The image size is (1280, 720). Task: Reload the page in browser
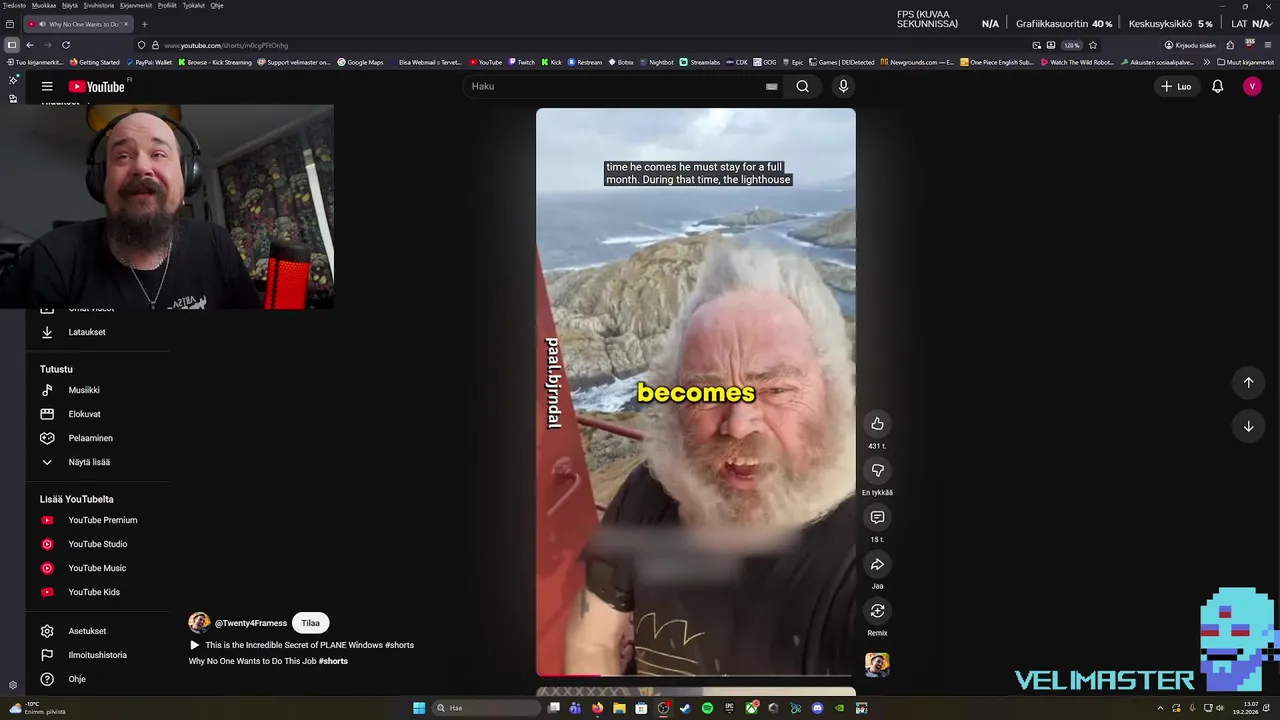click(x=66, y=45)
